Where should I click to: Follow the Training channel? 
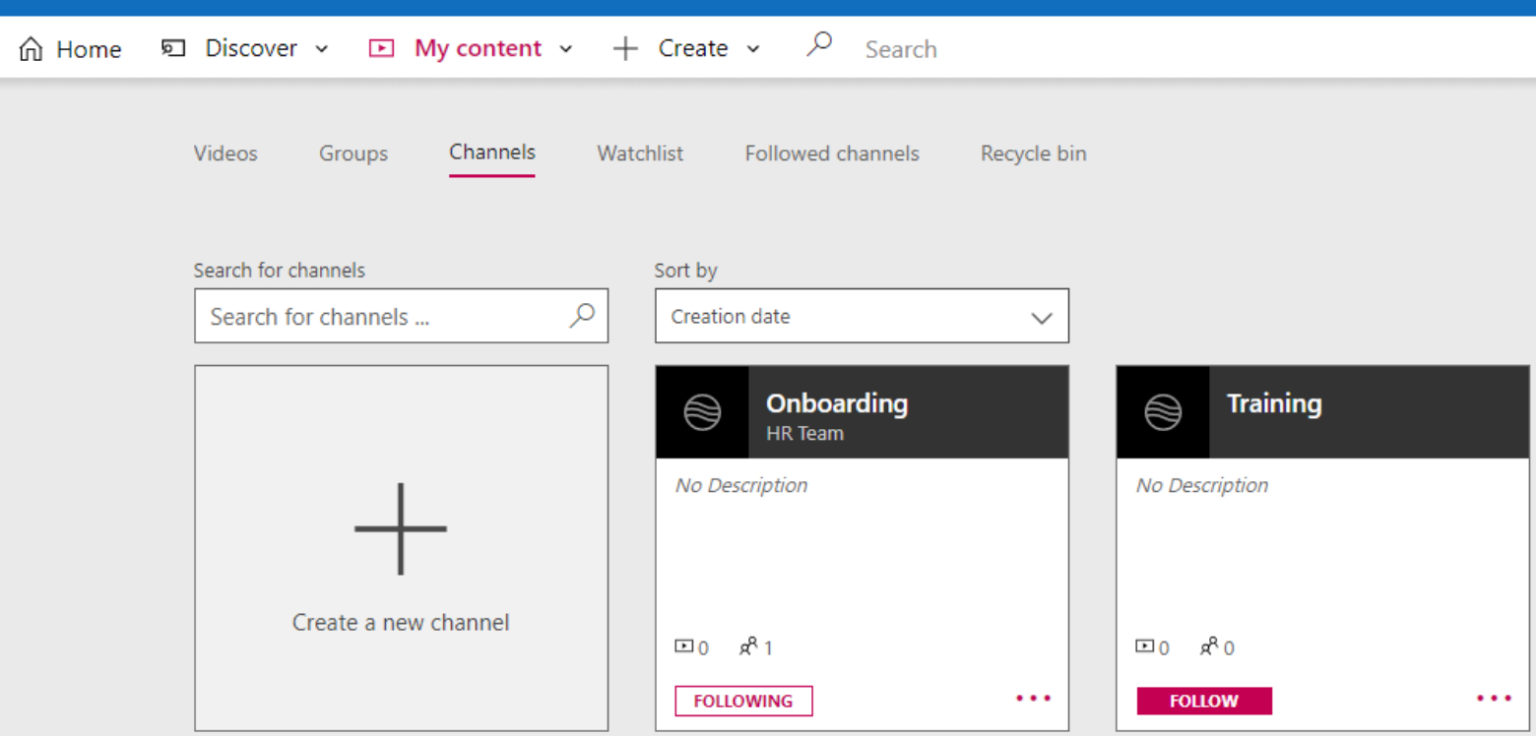1204,701
